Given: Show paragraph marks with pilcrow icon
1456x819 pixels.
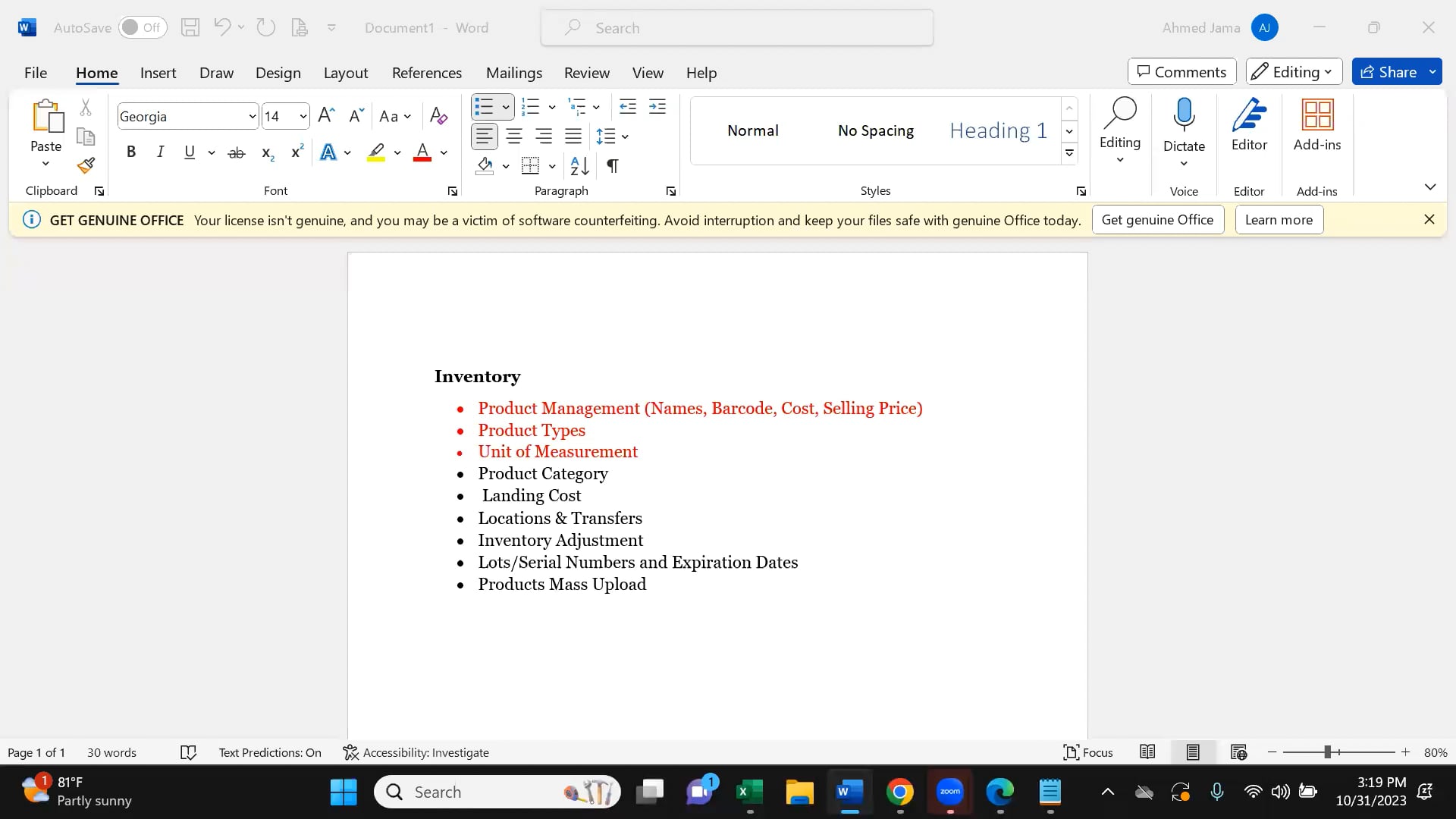Looking at the screenshot, I should tap(613, 165).
